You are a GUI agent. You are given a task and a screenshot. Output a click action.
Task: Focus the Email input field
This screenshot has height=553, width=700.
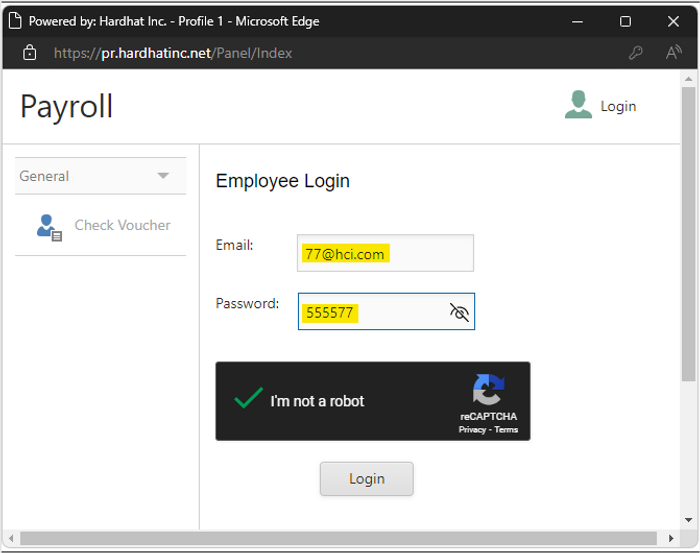[x=385, y=253]
